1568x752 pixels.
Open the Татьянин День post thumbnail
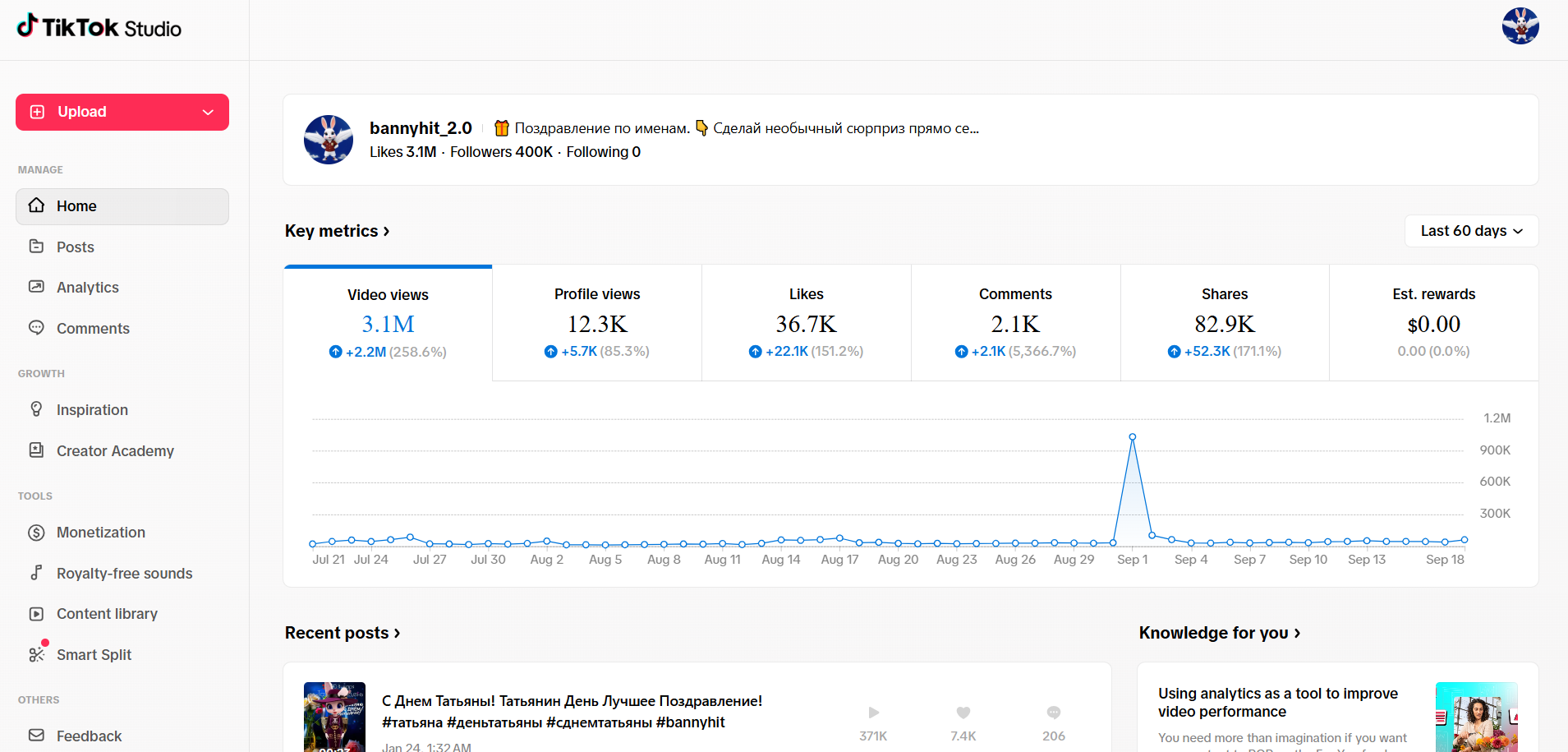point(334,717)
